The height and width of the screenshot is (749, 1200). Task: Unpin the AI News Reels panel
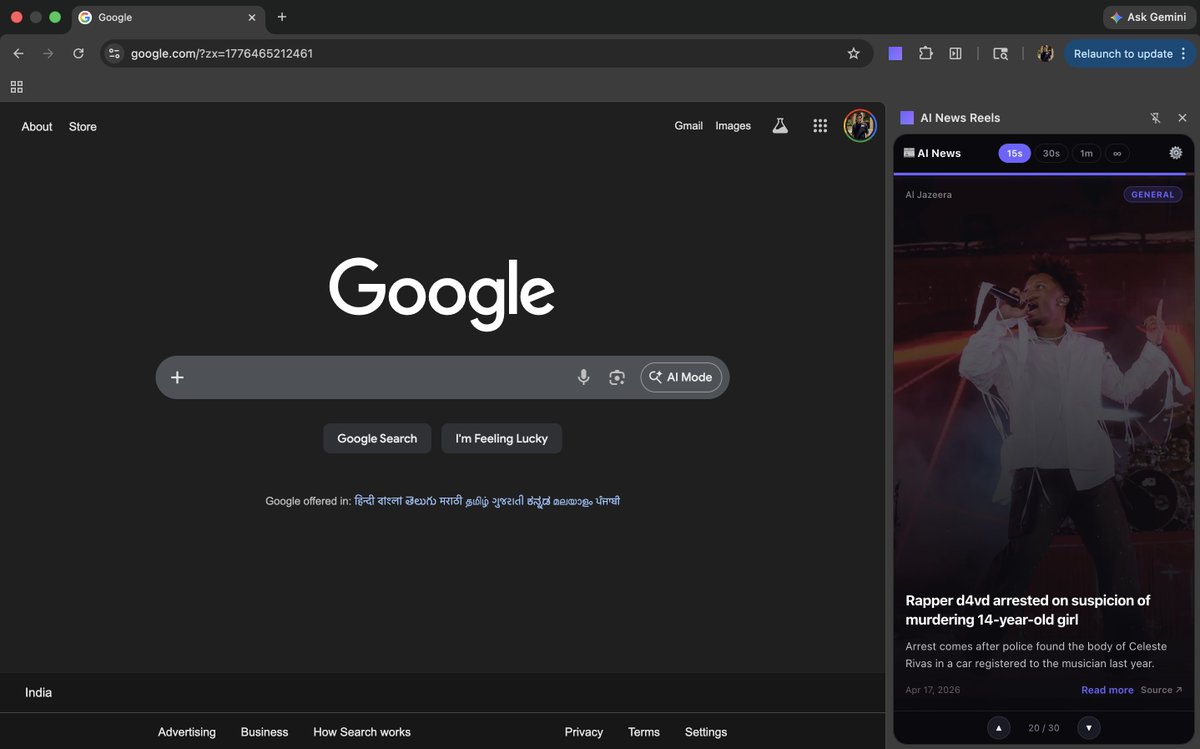click(1155, 117)
